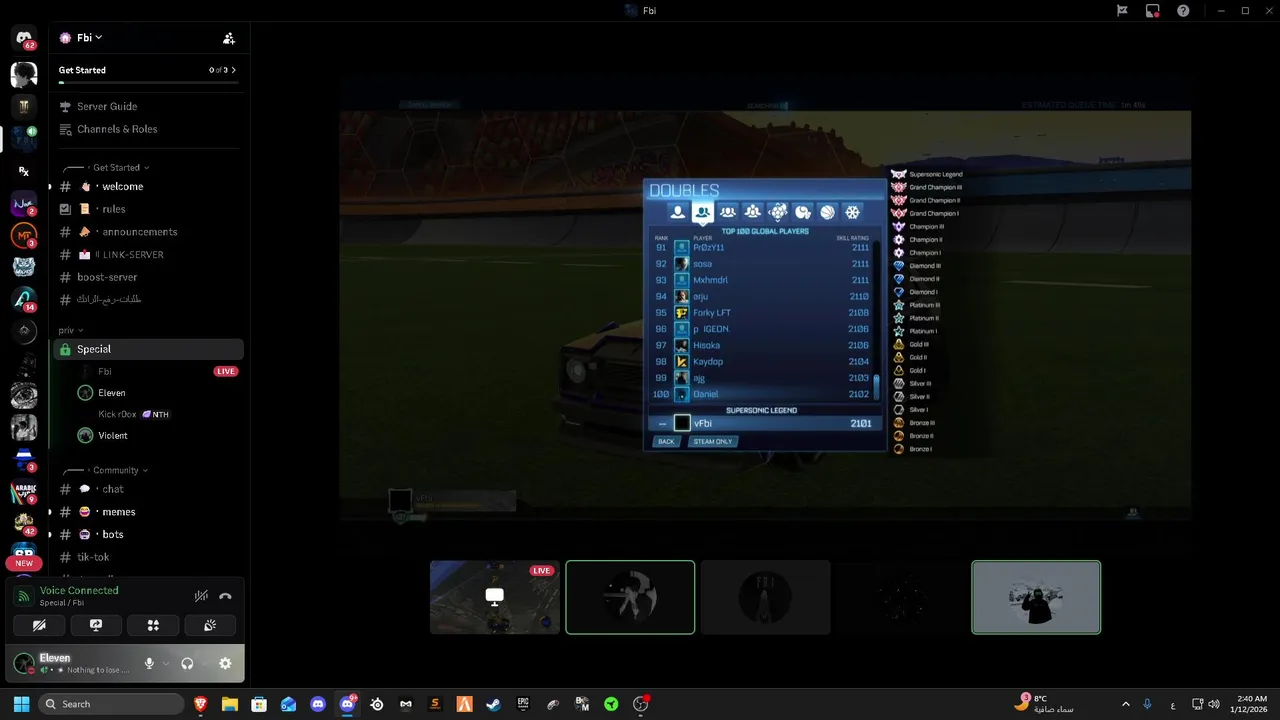Open microphone input options dropdown arrow
Viewport: 1280px width, 720px height.
click(165, 663)
